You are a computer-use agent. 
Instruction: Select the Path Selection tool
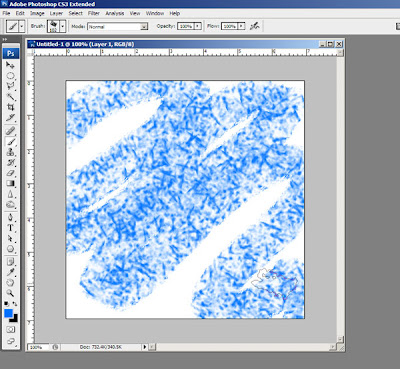(10, 239)
